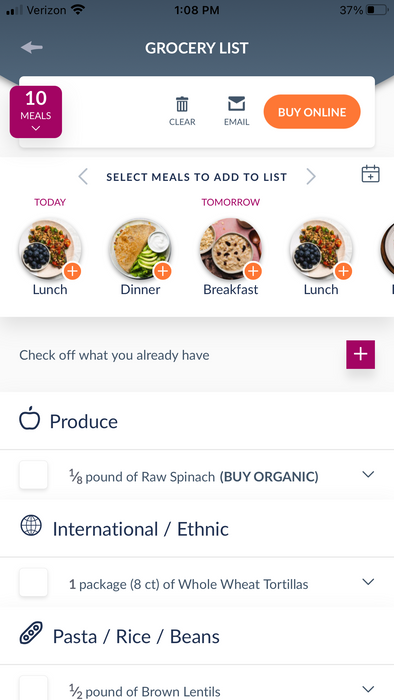Click the Buy Online button
This screenshot has height=700, width=394.
click(312, 112)
